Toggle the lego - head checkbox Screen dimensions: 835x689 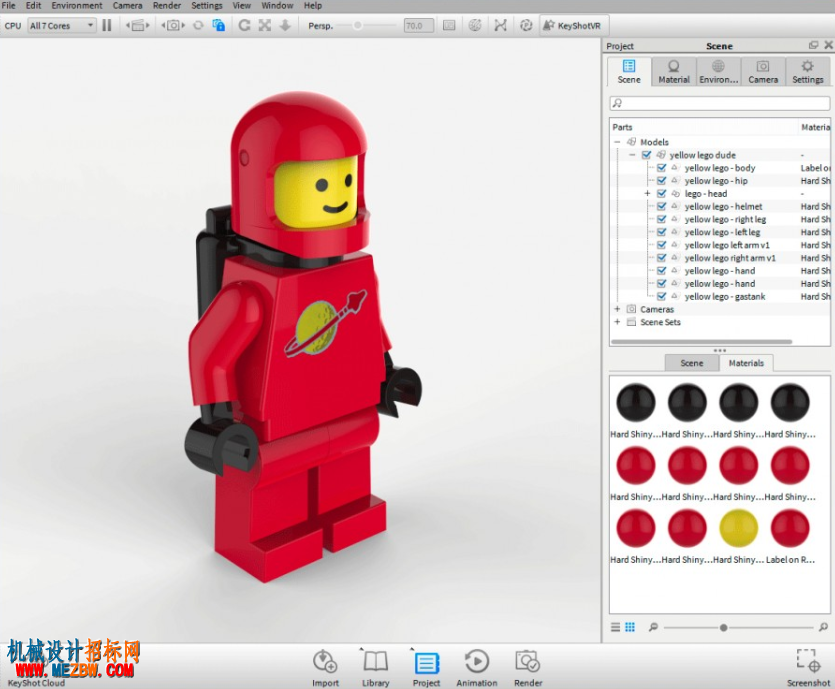[x=661, y=193]
